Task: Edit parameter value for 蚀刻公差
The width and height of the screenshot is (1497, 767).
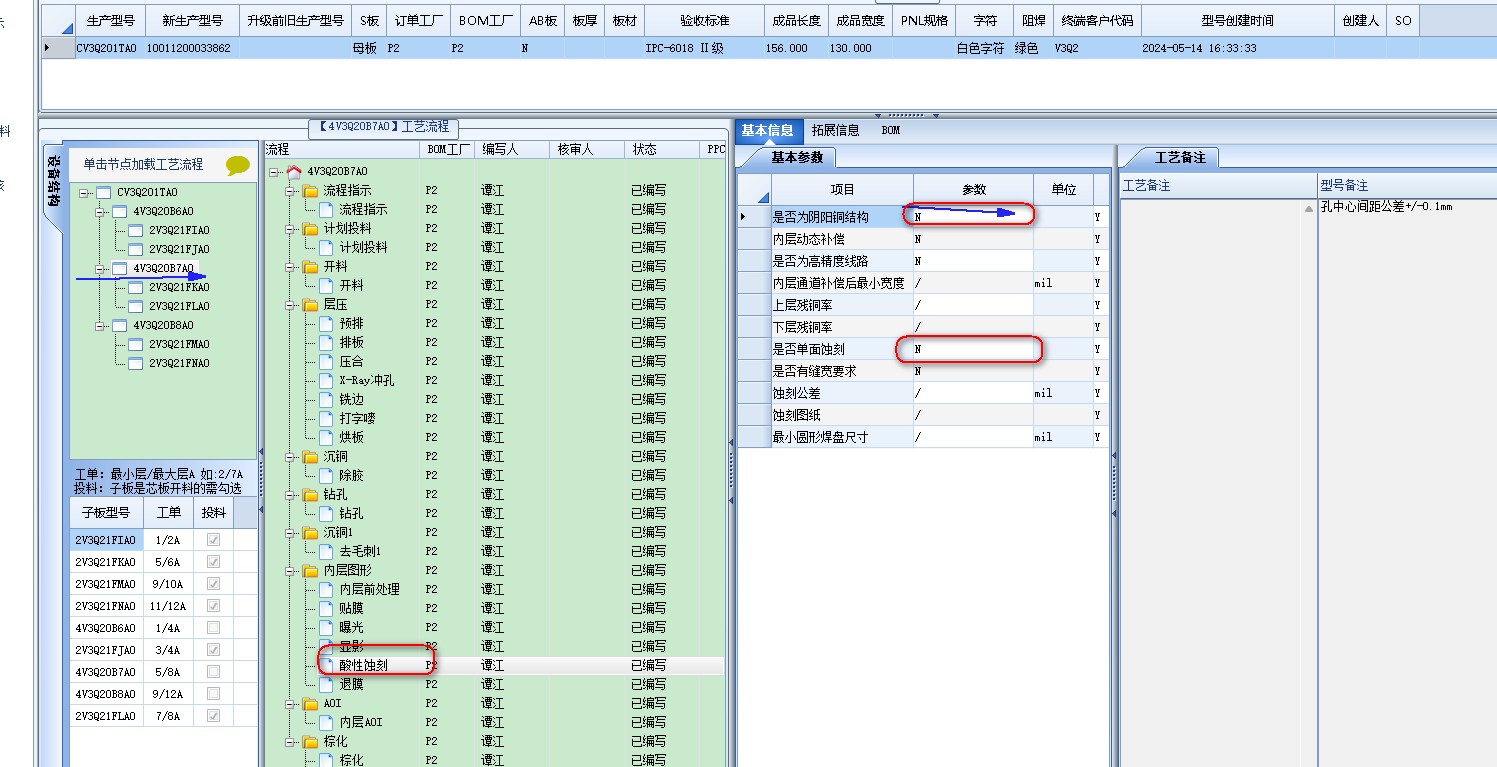Action: (973, 393)
